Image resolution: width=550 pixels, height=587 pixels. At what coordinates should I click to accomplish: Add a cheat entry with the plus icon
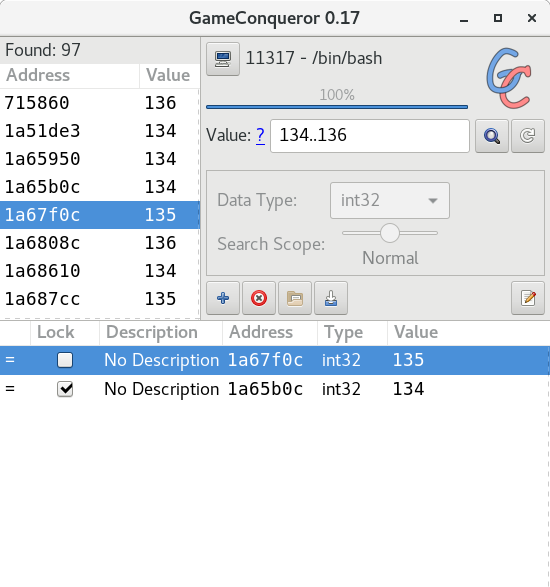point(223,298)
